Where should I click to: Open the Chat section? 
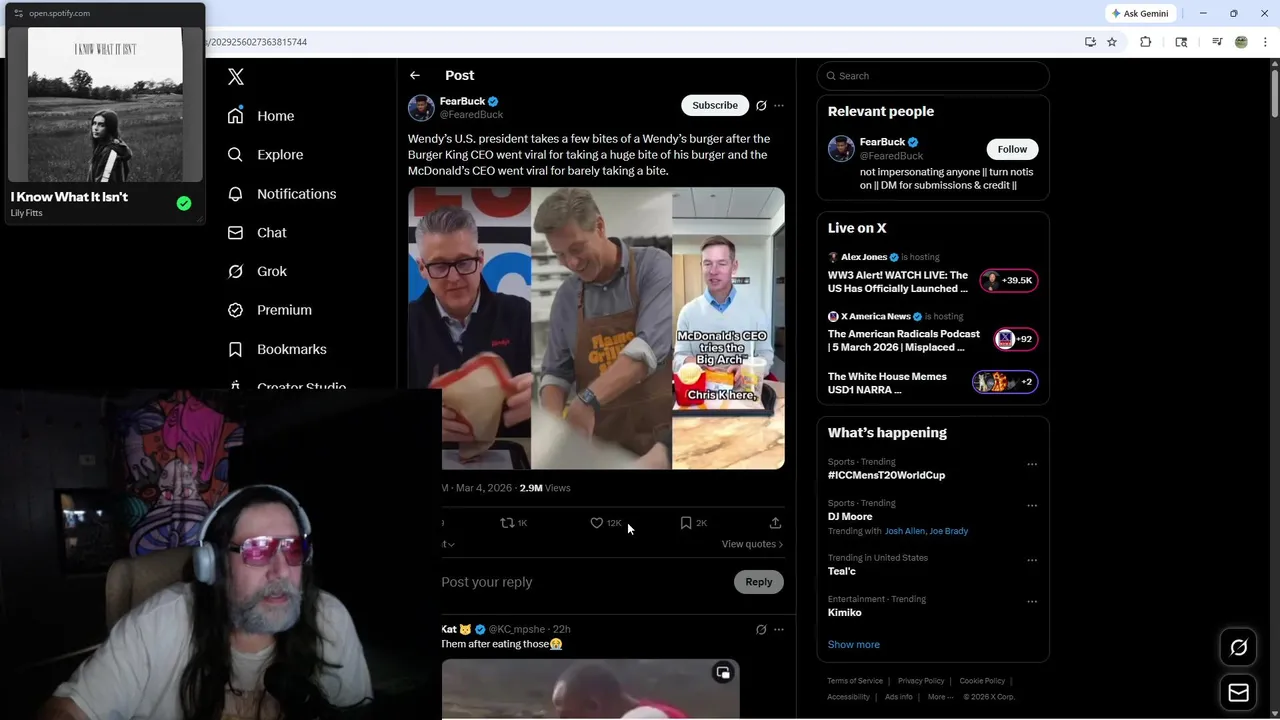[x=257, y=232]
